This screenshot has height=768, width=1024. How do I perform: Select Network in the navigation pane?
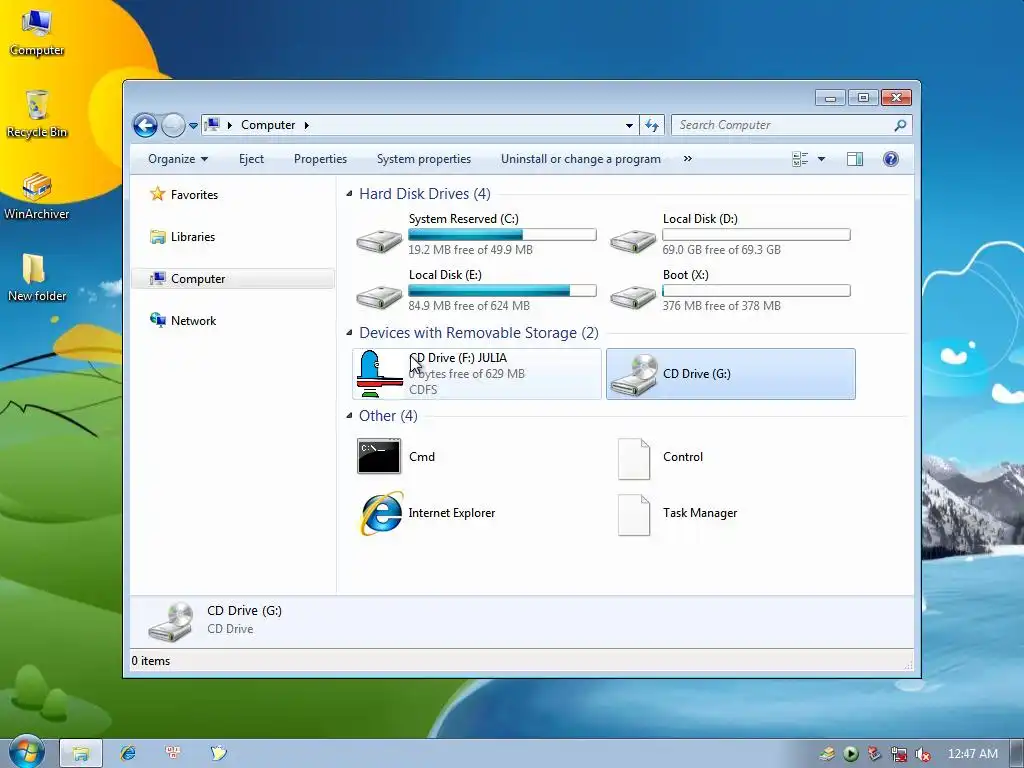(x=184, y=321)
